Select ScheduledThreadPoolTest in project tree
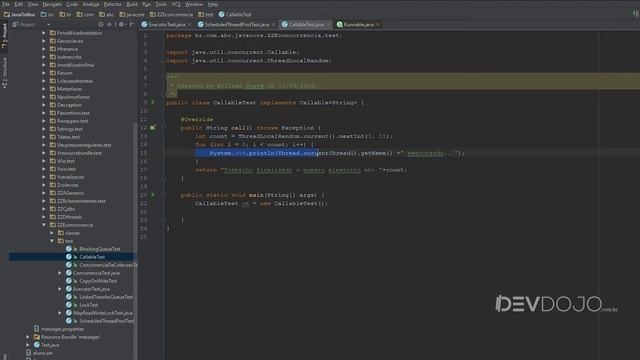 [106, 321]
